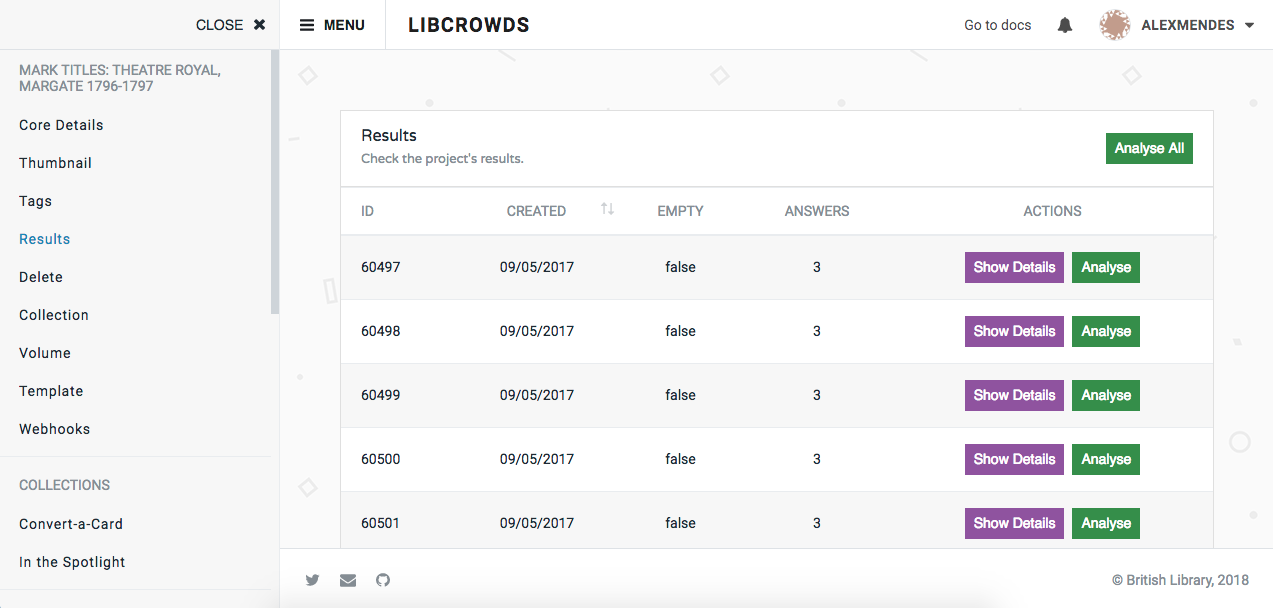The image size is (1273, 608).
Task: Click the ALEXMENDES avatar image
Action: [x=1114, y=24]
